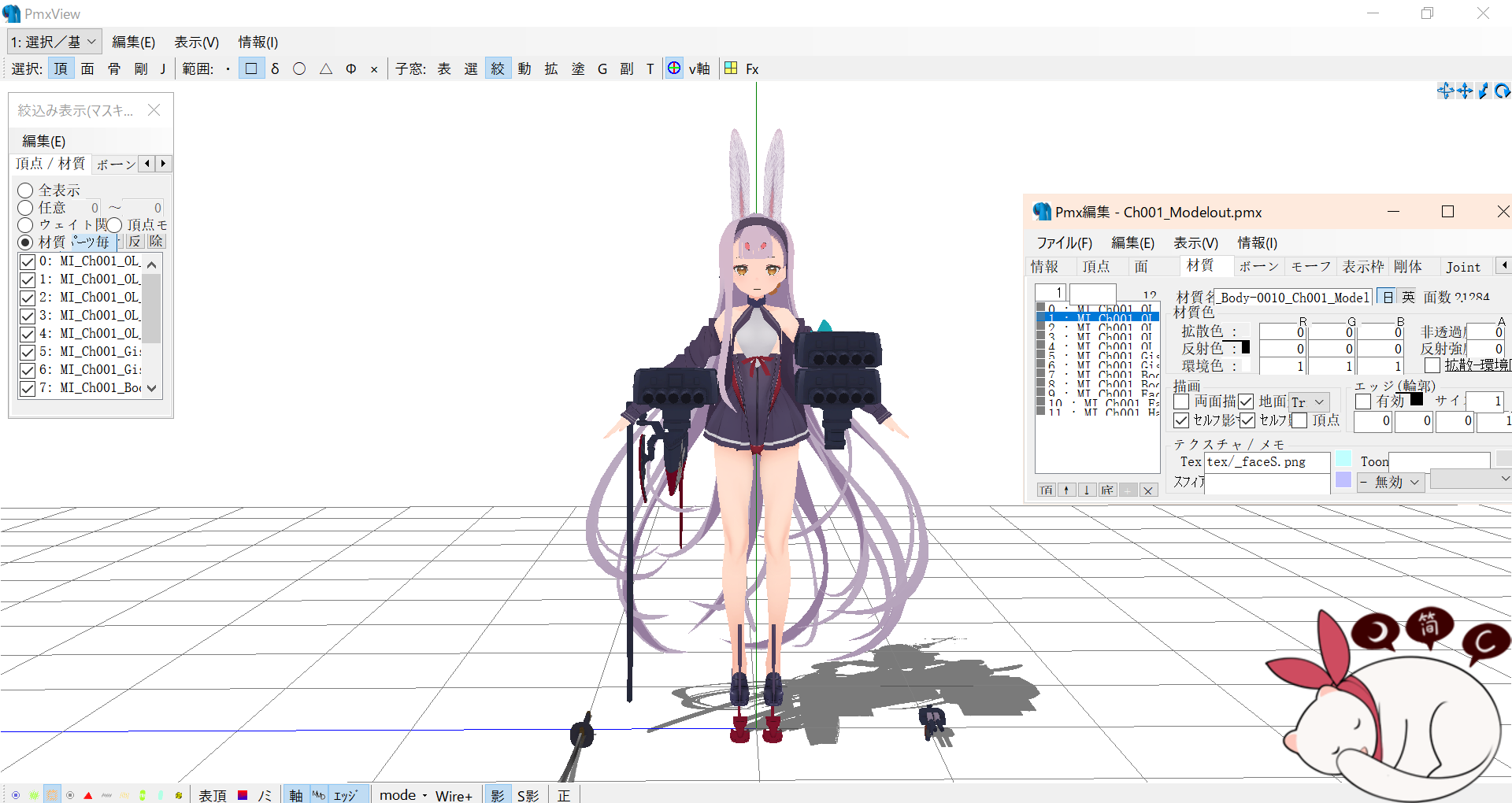Uncheck material 0: MI_Ch001_OL in mask list
This screenshot has height=803, width=1512.
[x=28, y=261]
